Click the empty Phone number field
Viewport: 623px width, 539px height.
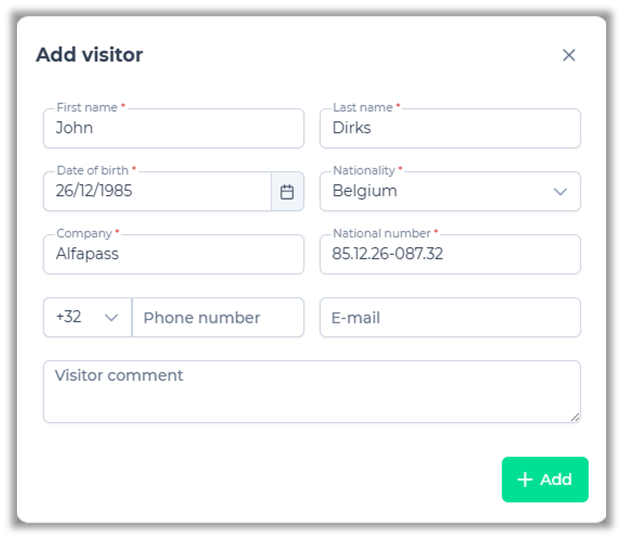(x=218, y=318)
